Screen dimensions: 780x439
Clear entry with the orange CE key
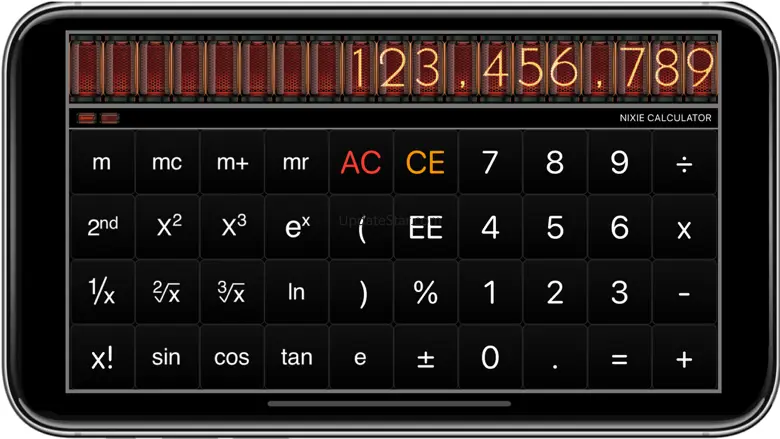(x=426, y=162)
